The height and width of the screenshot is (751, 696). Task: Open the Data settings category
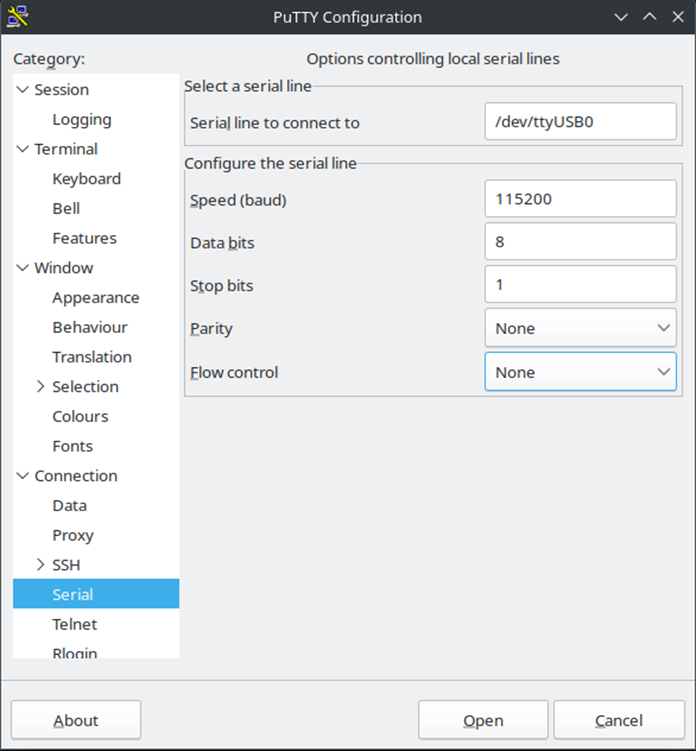(x=69, y=505)
